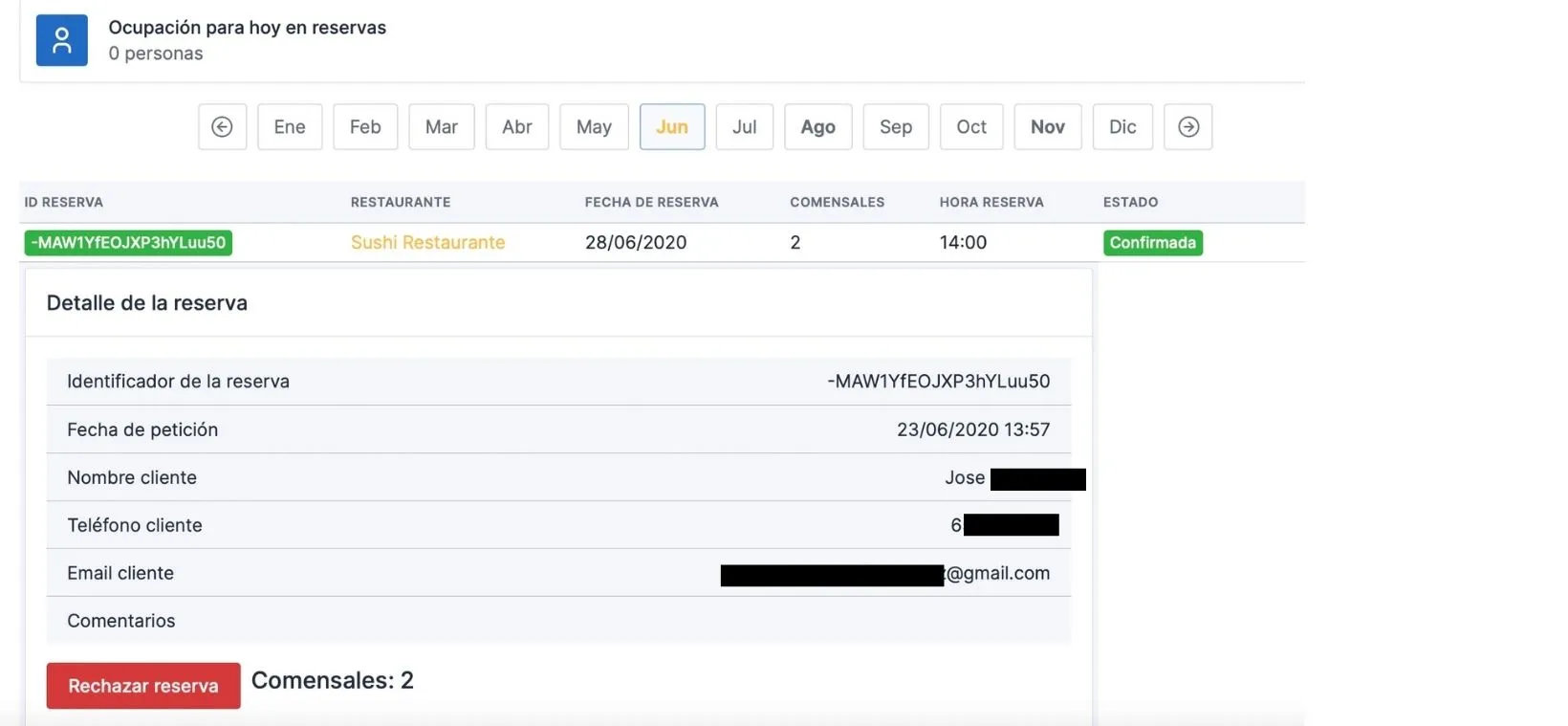Click the Nombre cliente label

(132, 477)
